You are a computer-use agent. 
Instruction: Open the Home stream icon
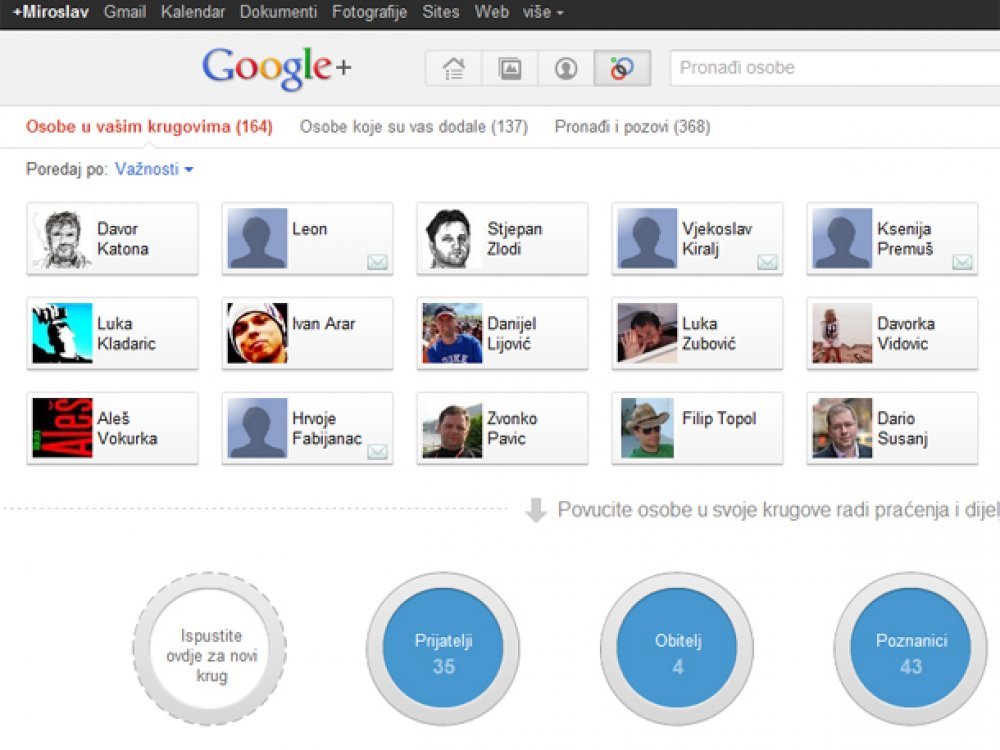click(x=454, y=68)
